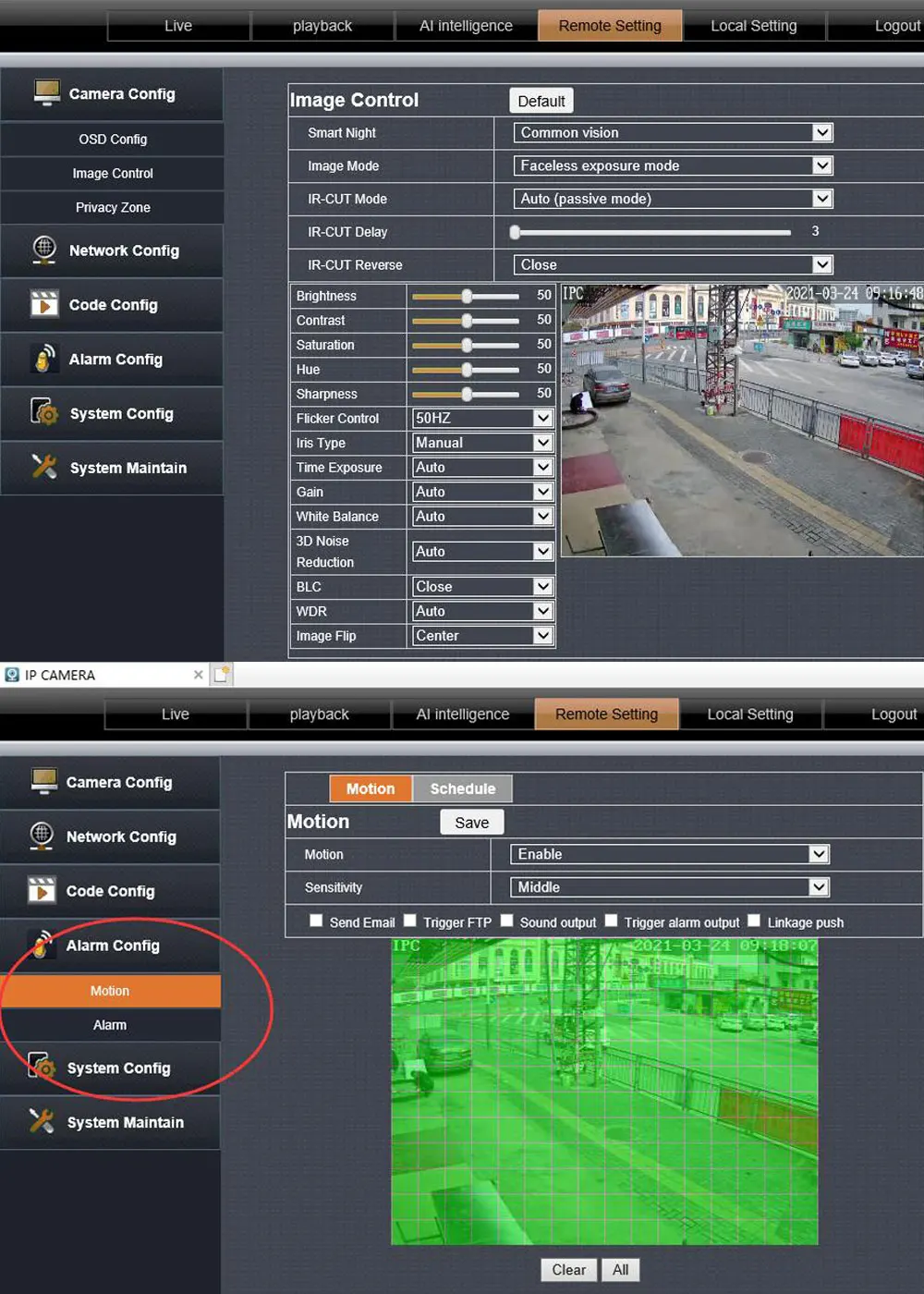
Task: Open the BLC dropdown
Action: coord(482,586)
